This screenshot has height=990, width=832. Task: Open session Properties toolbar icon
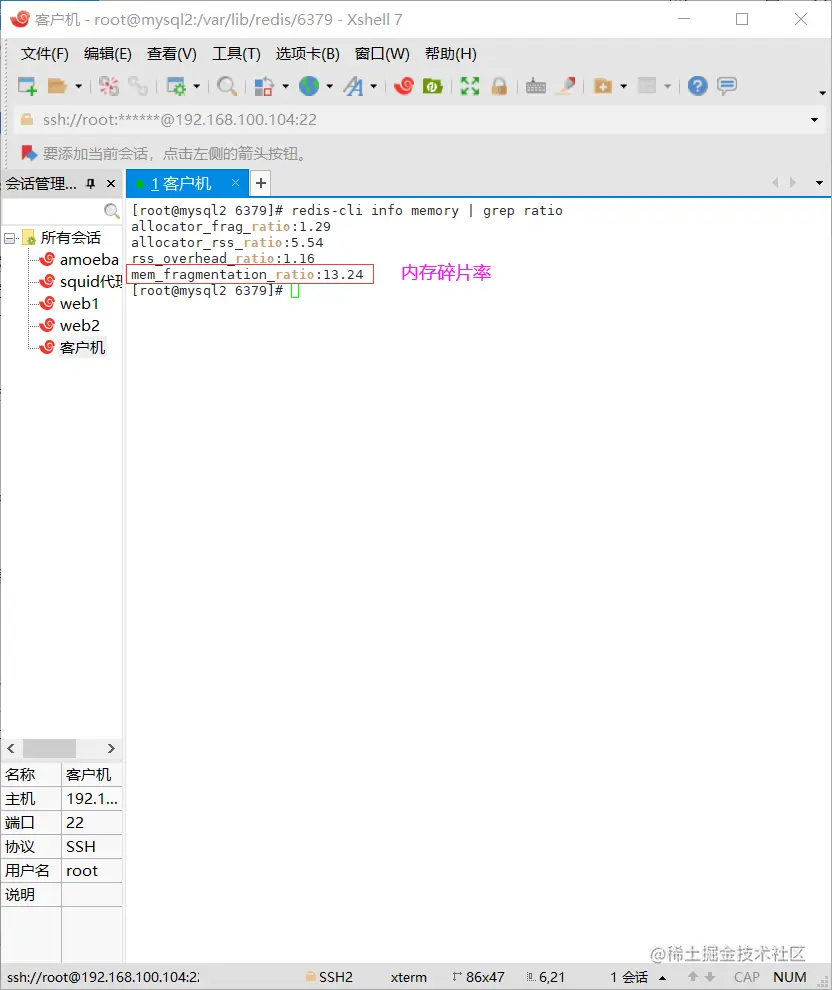tap(176, 86)
